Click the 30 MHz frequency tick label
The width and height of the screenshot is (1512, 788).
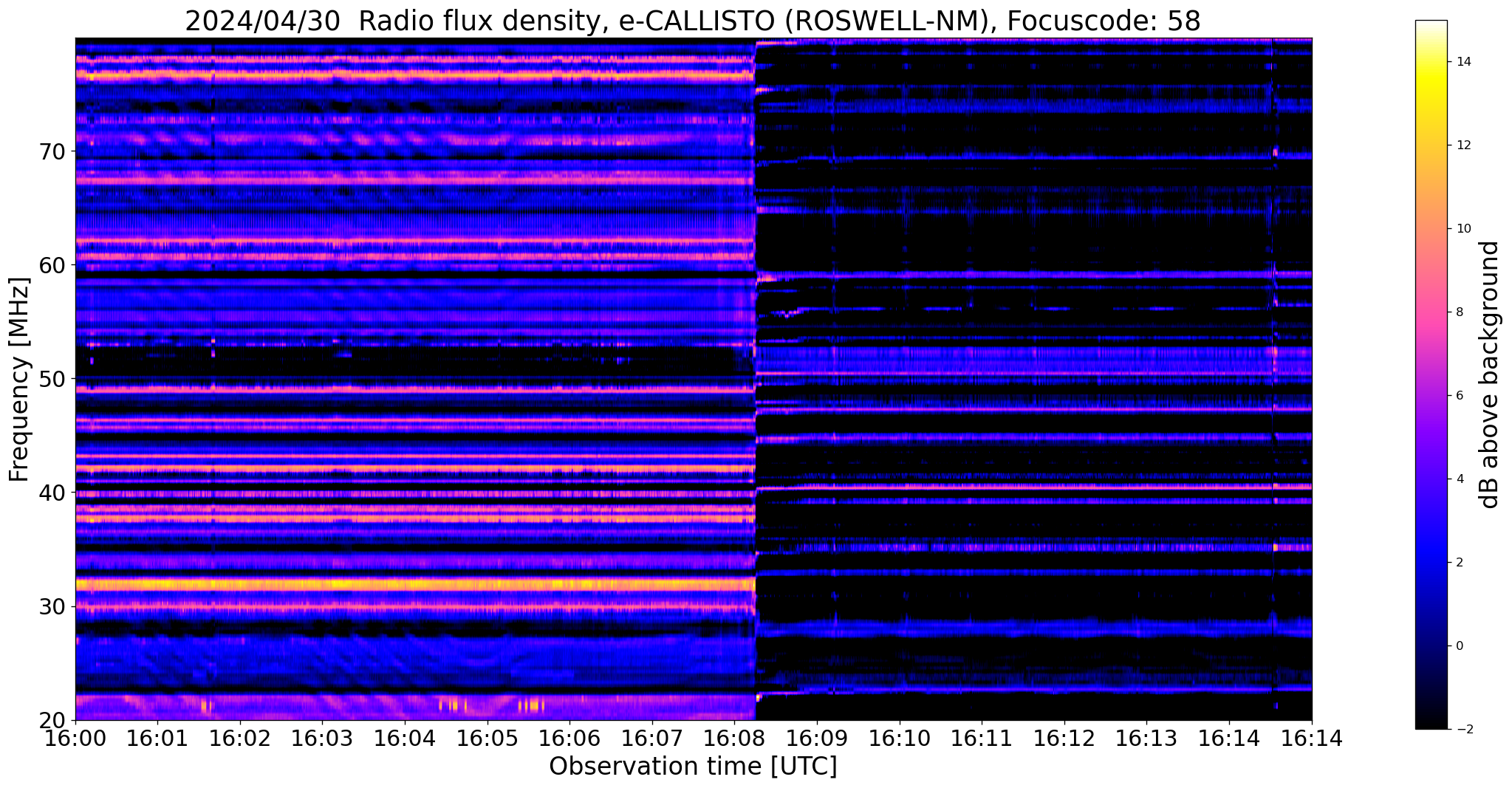pyautogui.click(x=53, y=606)
